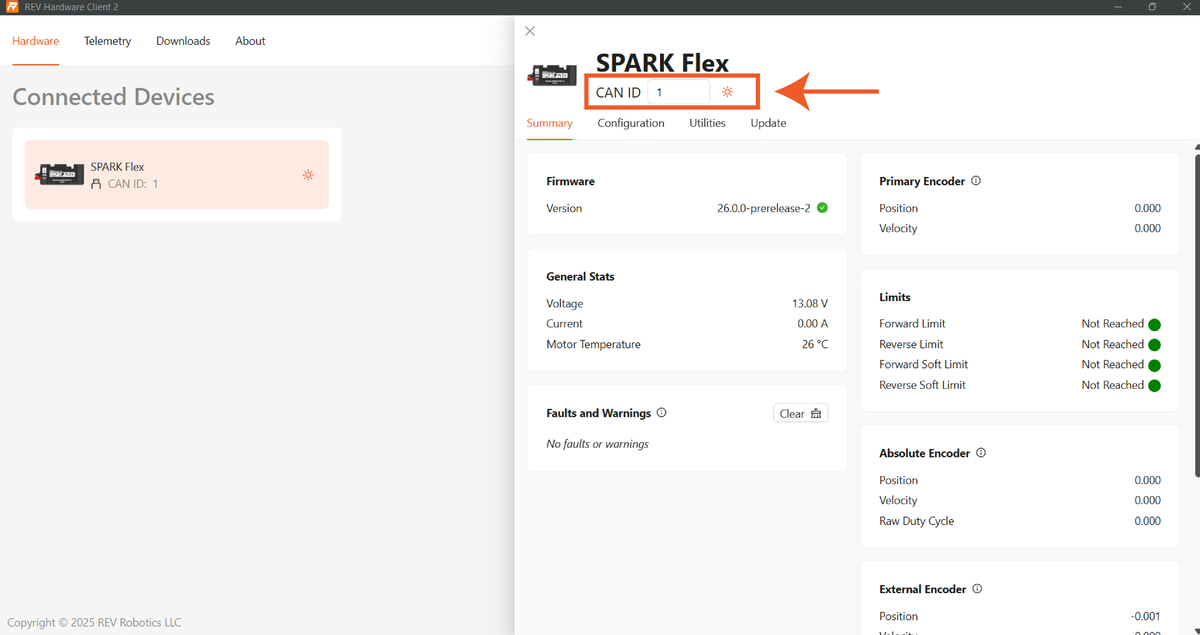Clear the faults and warnings
The image size is (1200, 635).
click(800, 413)
